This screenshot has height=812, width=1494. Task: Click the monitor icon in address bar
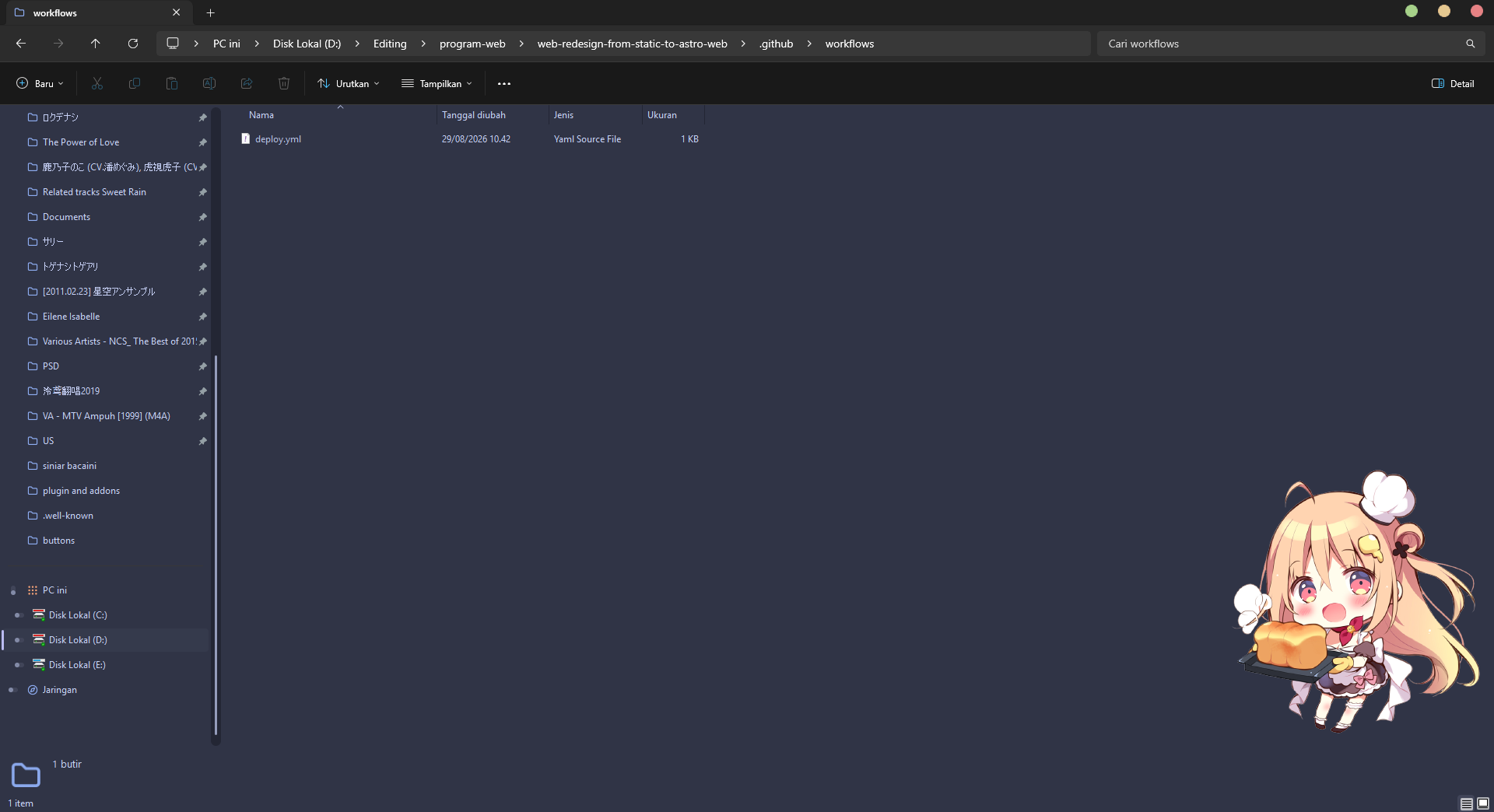173,44
